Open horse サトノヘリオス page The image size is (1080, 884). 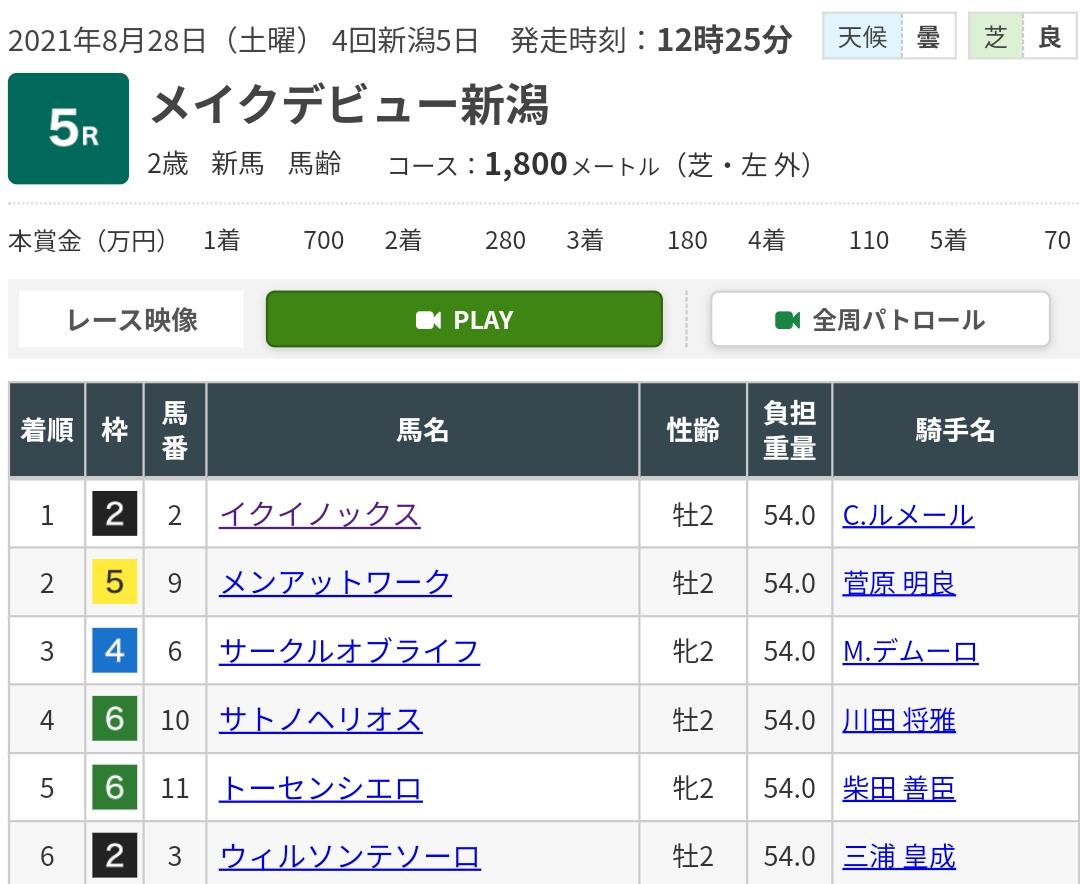click(320, 720)
